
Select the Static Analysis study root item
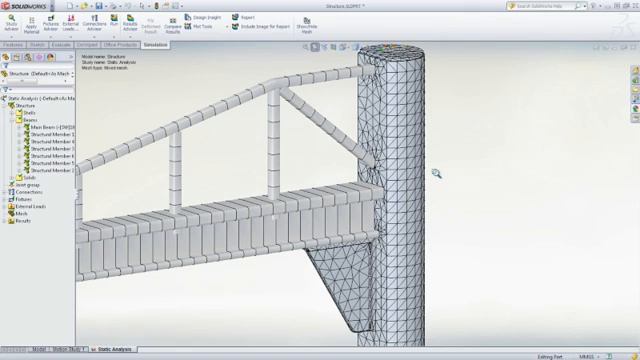pyautogui.click(x=38, y=98)
